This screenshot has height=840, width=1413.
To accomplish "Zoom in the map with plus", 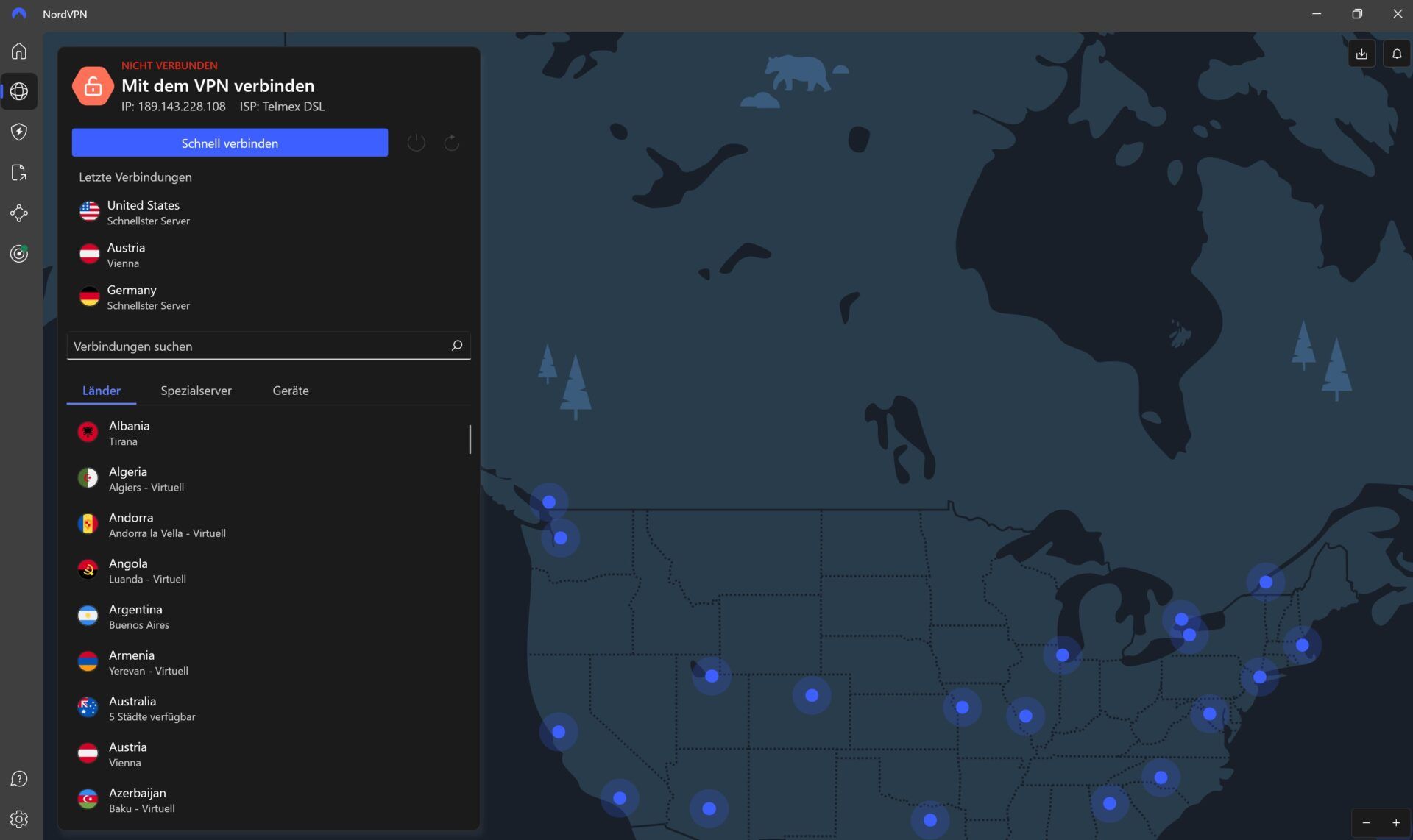I will pyautogui.click(x=1395, y=823).
